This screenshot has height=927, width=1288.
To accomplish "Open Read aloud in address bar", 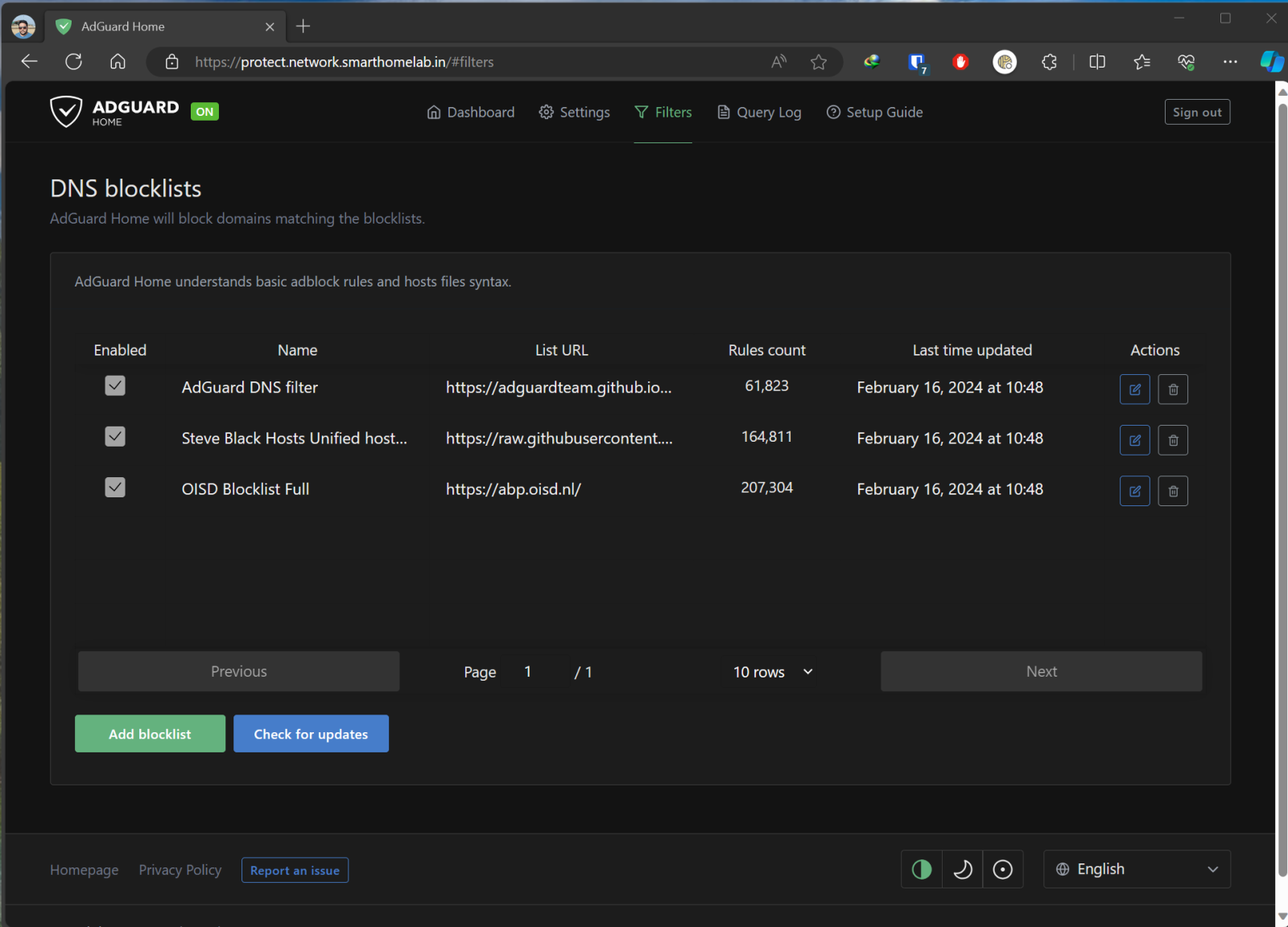I will [778, 62].
